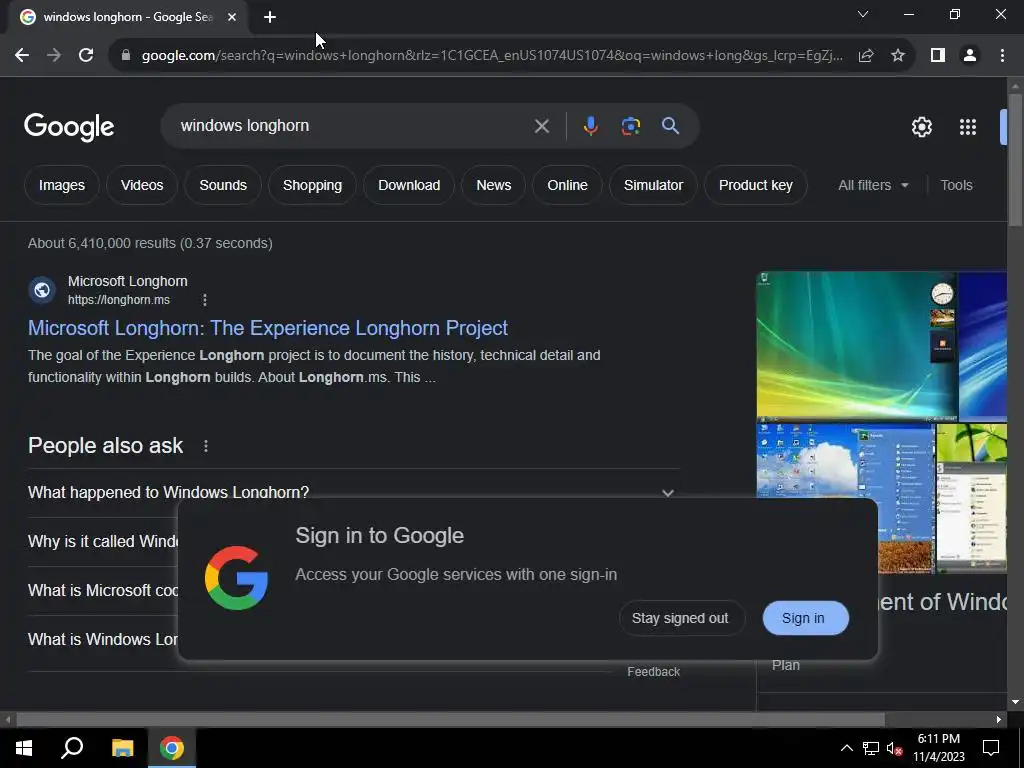Open the longhorn.ms result options menu
Image resolution: width=1024 pixels, height=768 pixels.
[x=204, y=300]
